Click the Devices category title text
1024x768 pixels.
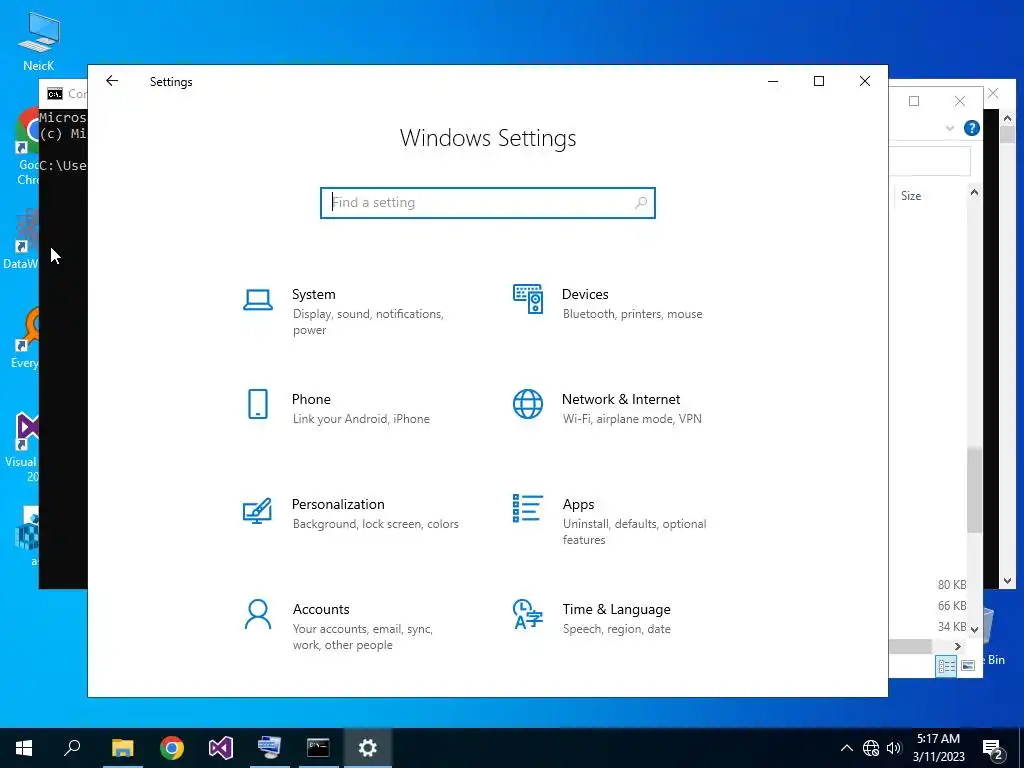tap(585, 295)
